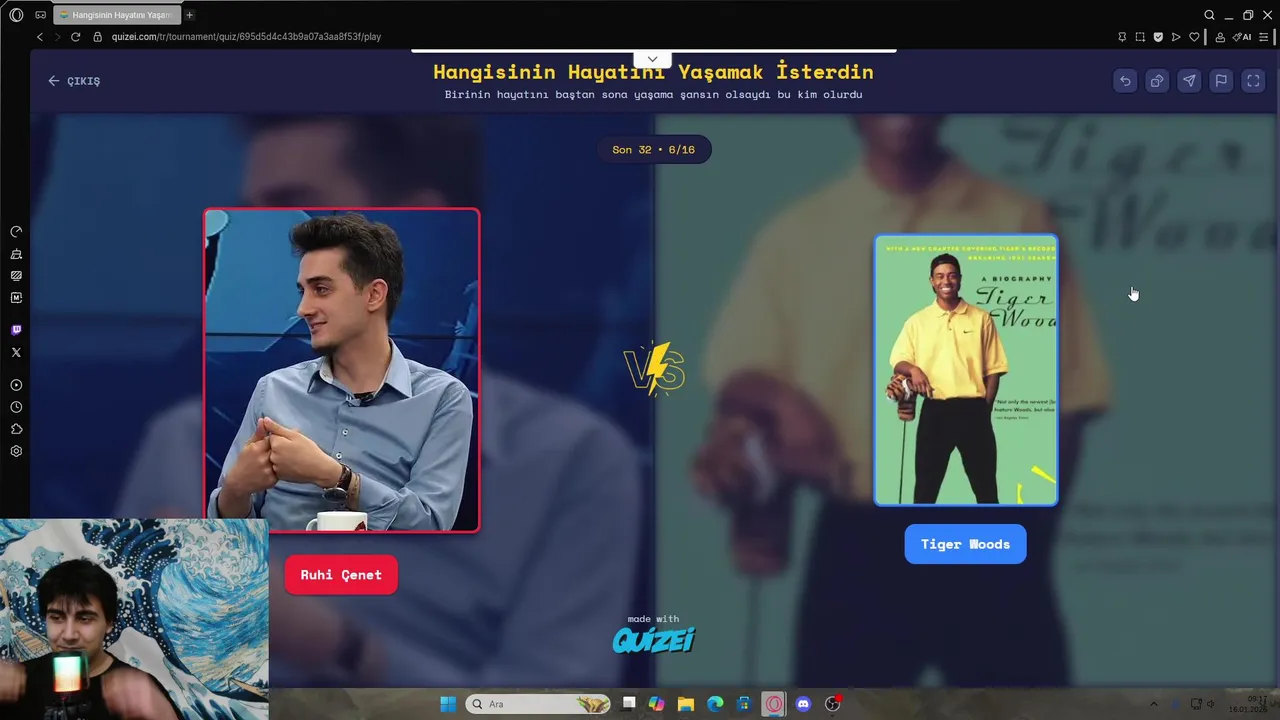Open the player icon in sidebar
This screenshot has width=1280, height=720.
[x=16, y=385]
